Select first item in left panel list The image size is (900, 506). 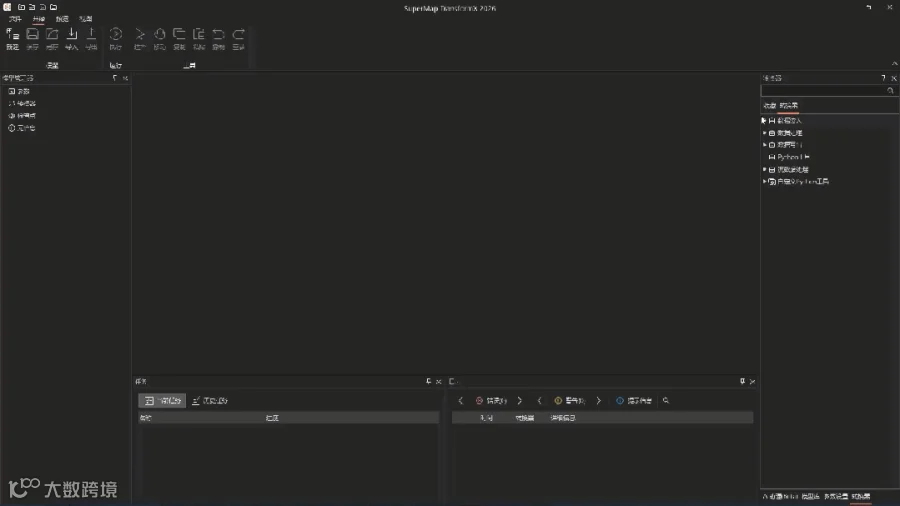point(19,91)
